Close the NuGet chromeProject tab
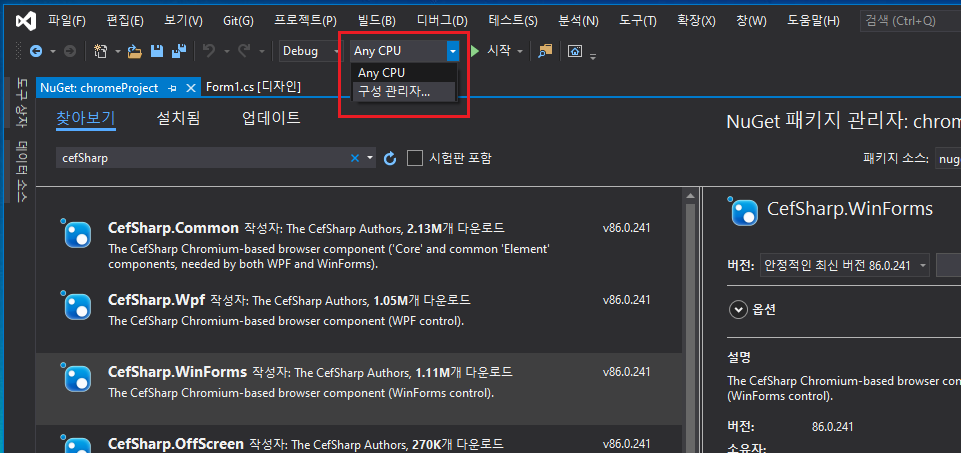This screenshot has height=453, width=961. tap(191, 88)
